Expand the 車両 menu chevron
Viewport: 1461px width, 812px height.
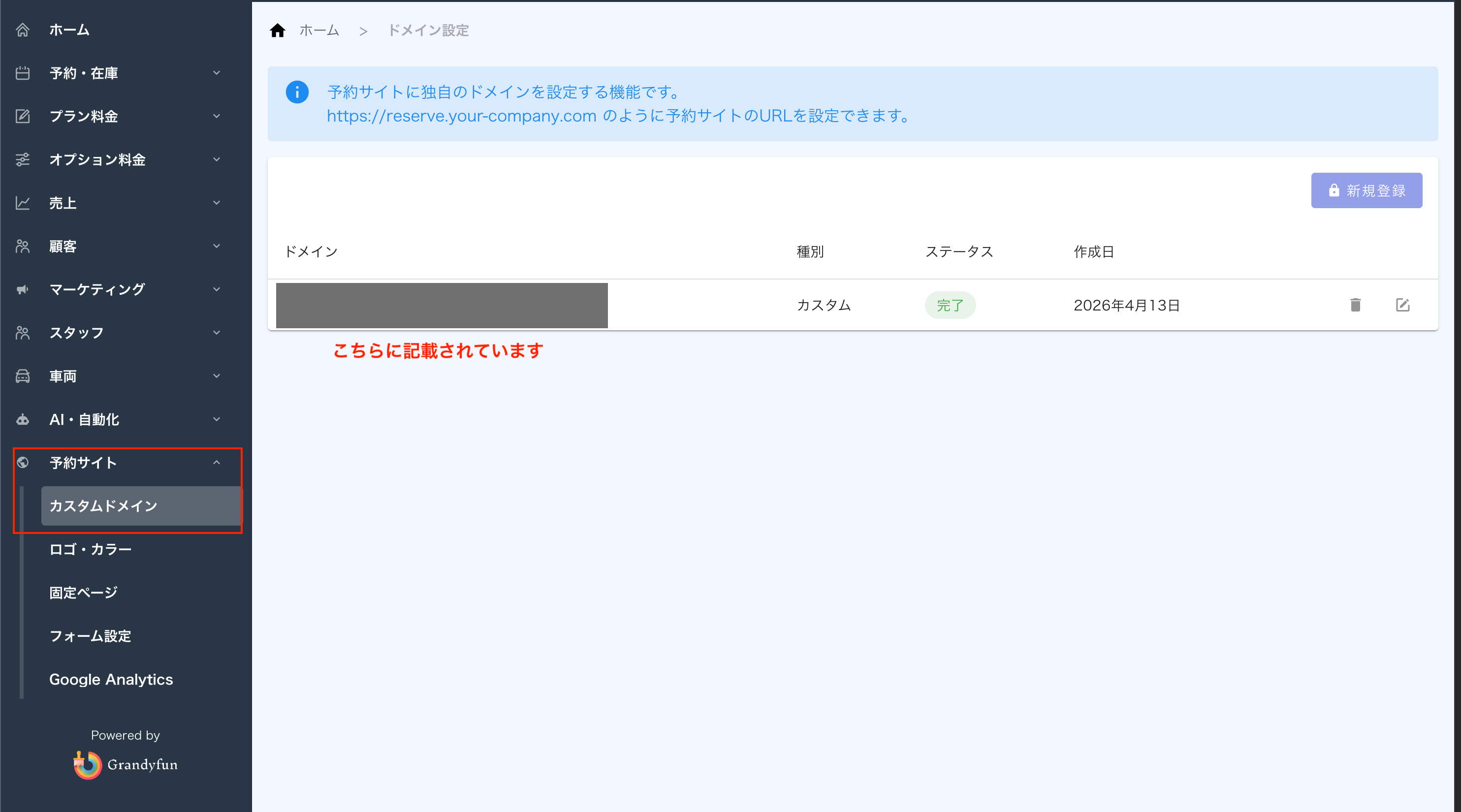coord(217,376)
